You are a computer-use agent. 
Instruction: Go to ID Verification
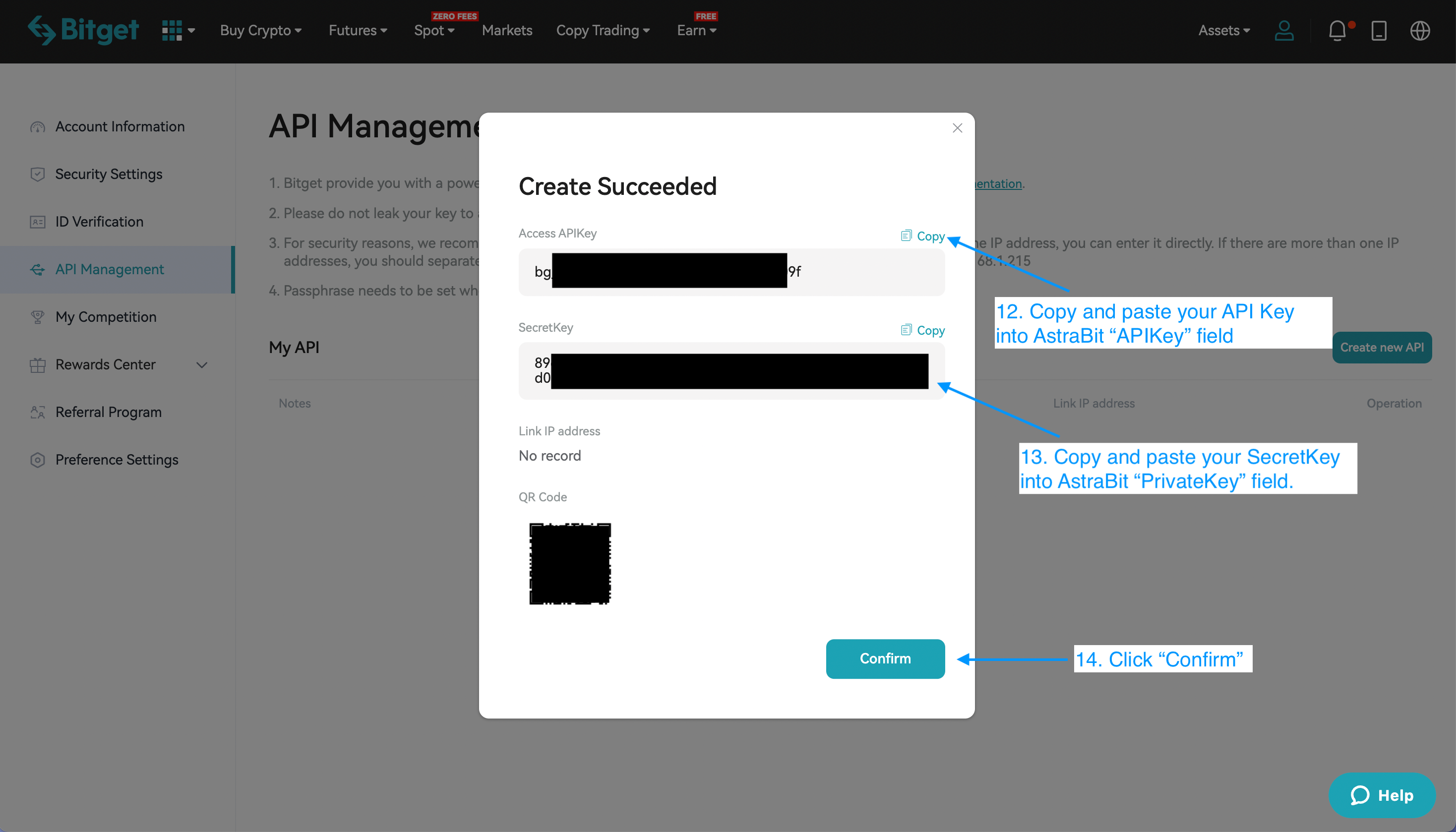click(x=99, y=222)
